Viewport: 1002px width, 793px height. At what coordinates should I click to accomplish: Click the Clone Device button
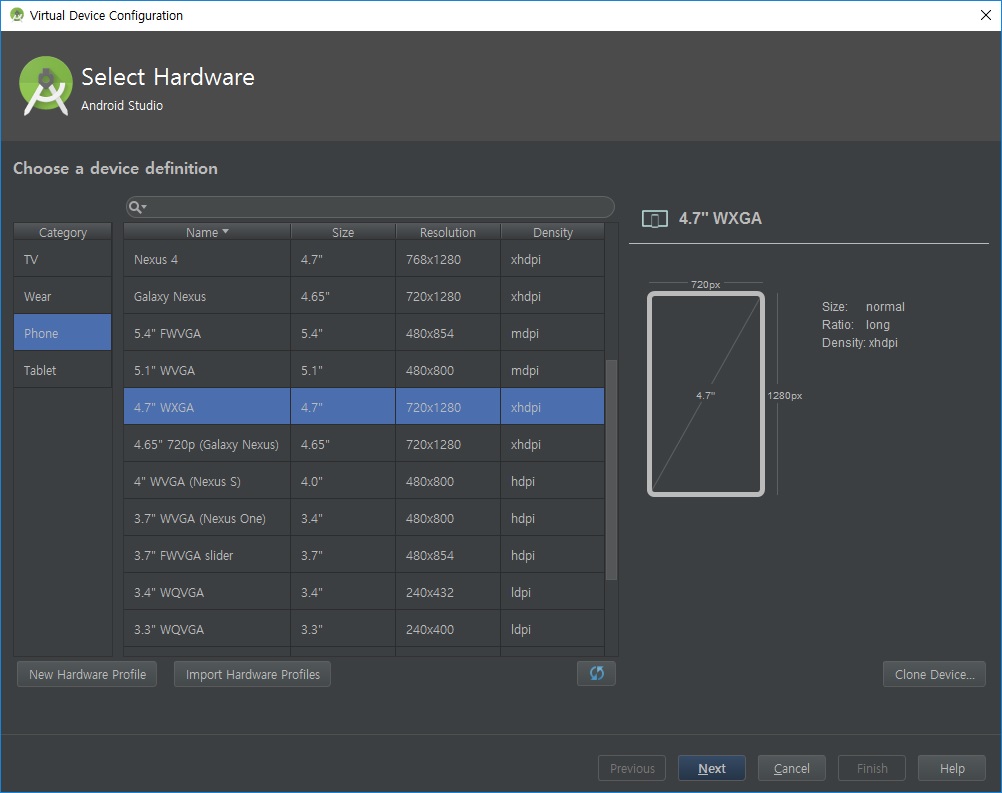click(x=934, y=674)
